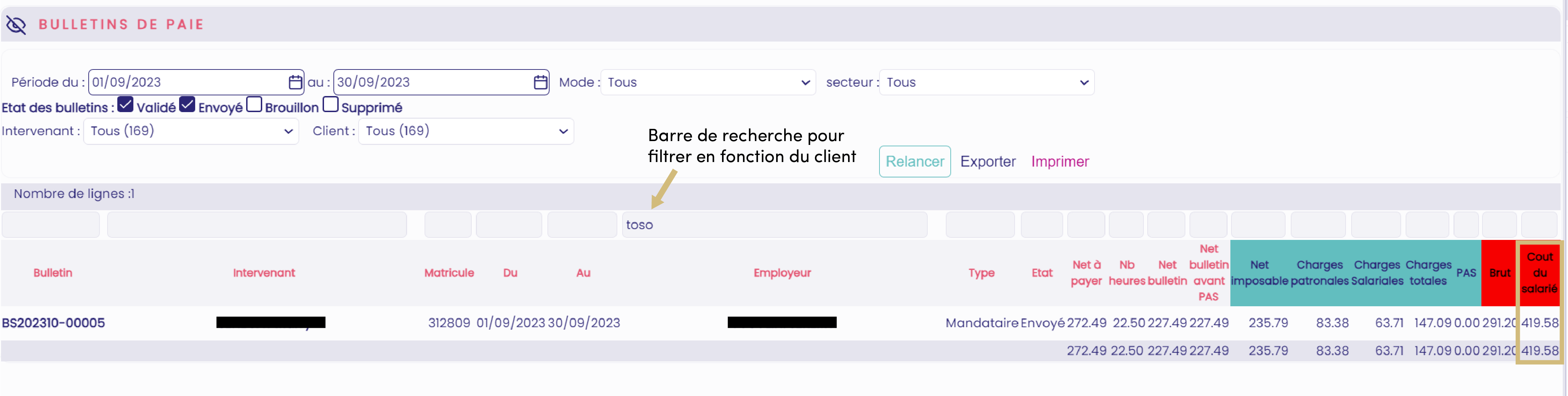The image size is (1568, 396).
Task: Uncheck the Validé checkbox
Action: point(125,105)
